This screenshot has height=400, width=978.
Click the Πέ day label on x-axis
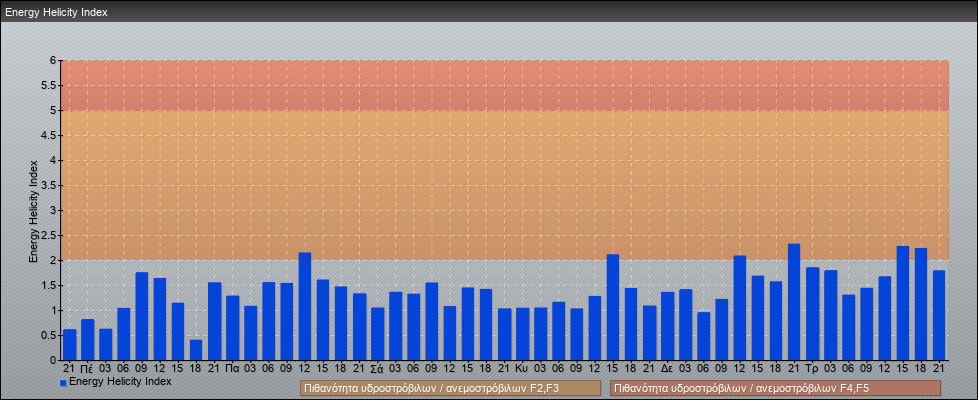tap(87, 368)
